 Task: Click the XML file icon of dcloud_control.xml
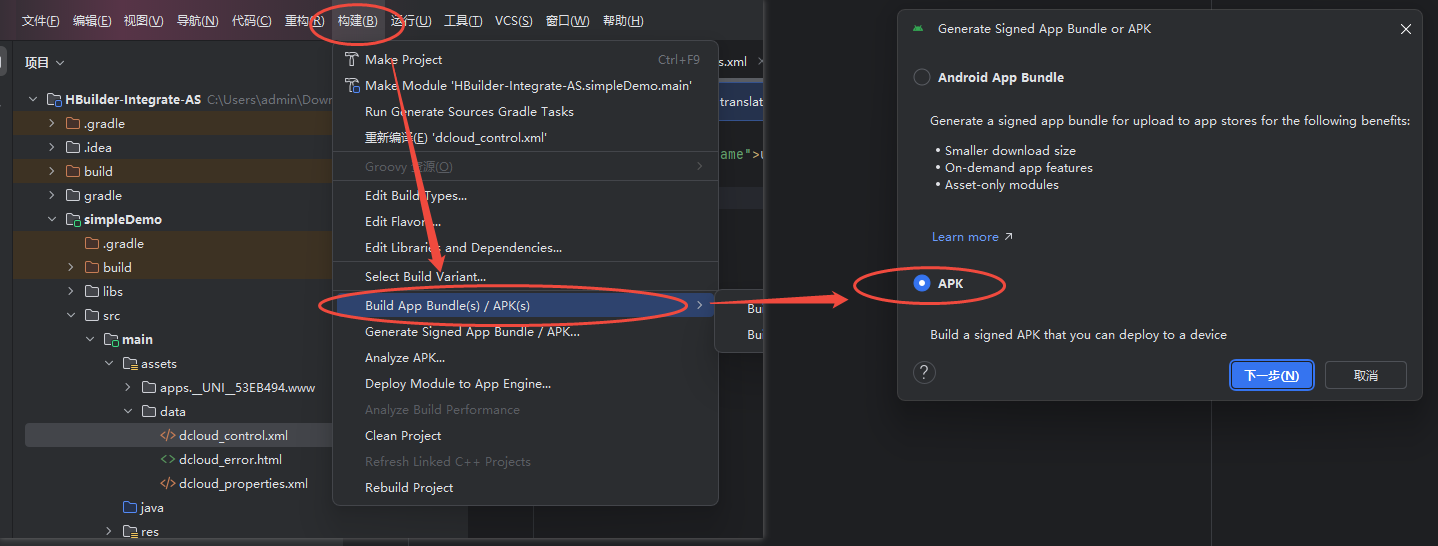click(168, 435)
